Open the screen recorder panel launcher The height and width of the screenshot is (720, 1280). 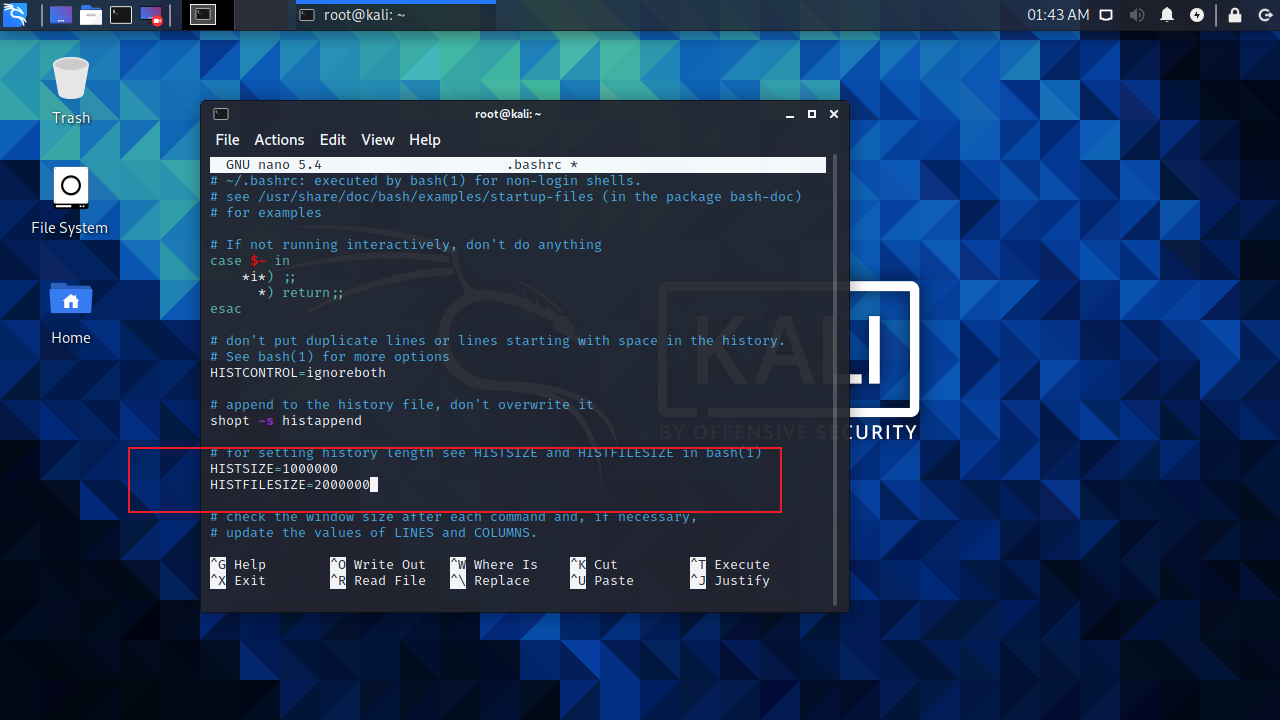(x=152, y=15)
